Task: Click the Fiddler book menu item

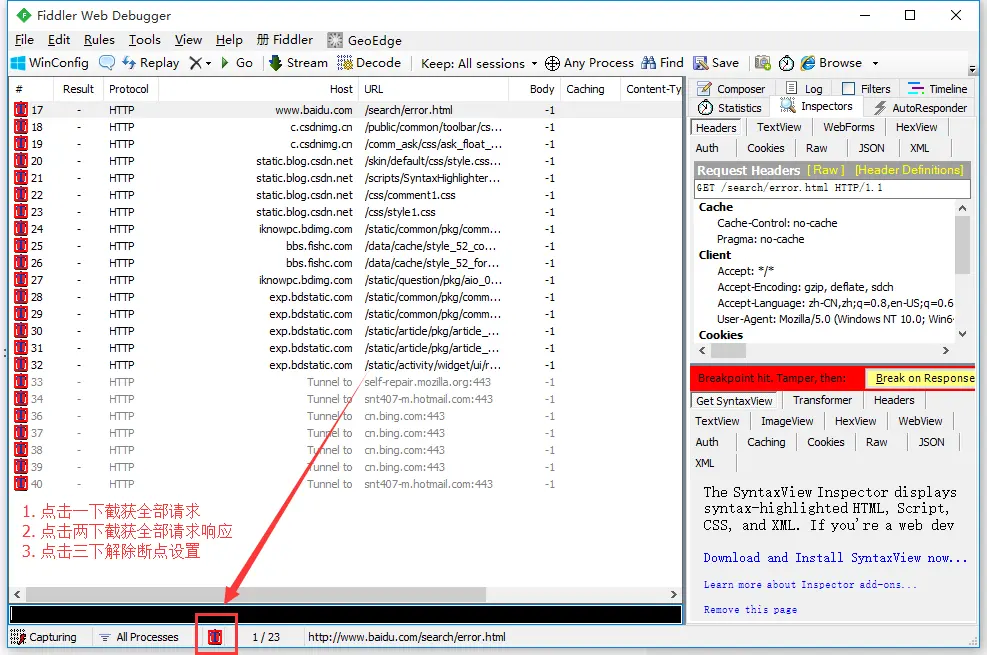Action: click(285, 40)
